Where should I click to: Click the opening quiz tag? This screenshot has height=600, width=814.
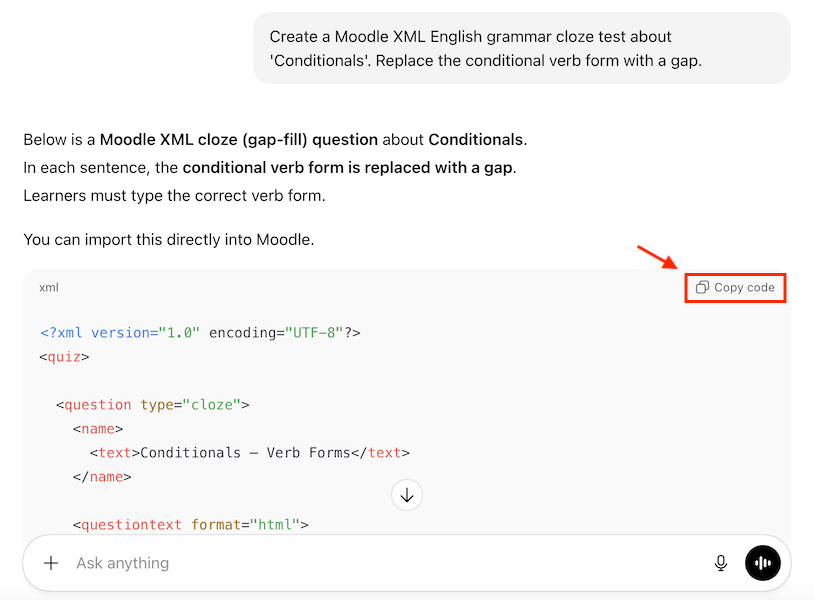[x=65, y=357]
